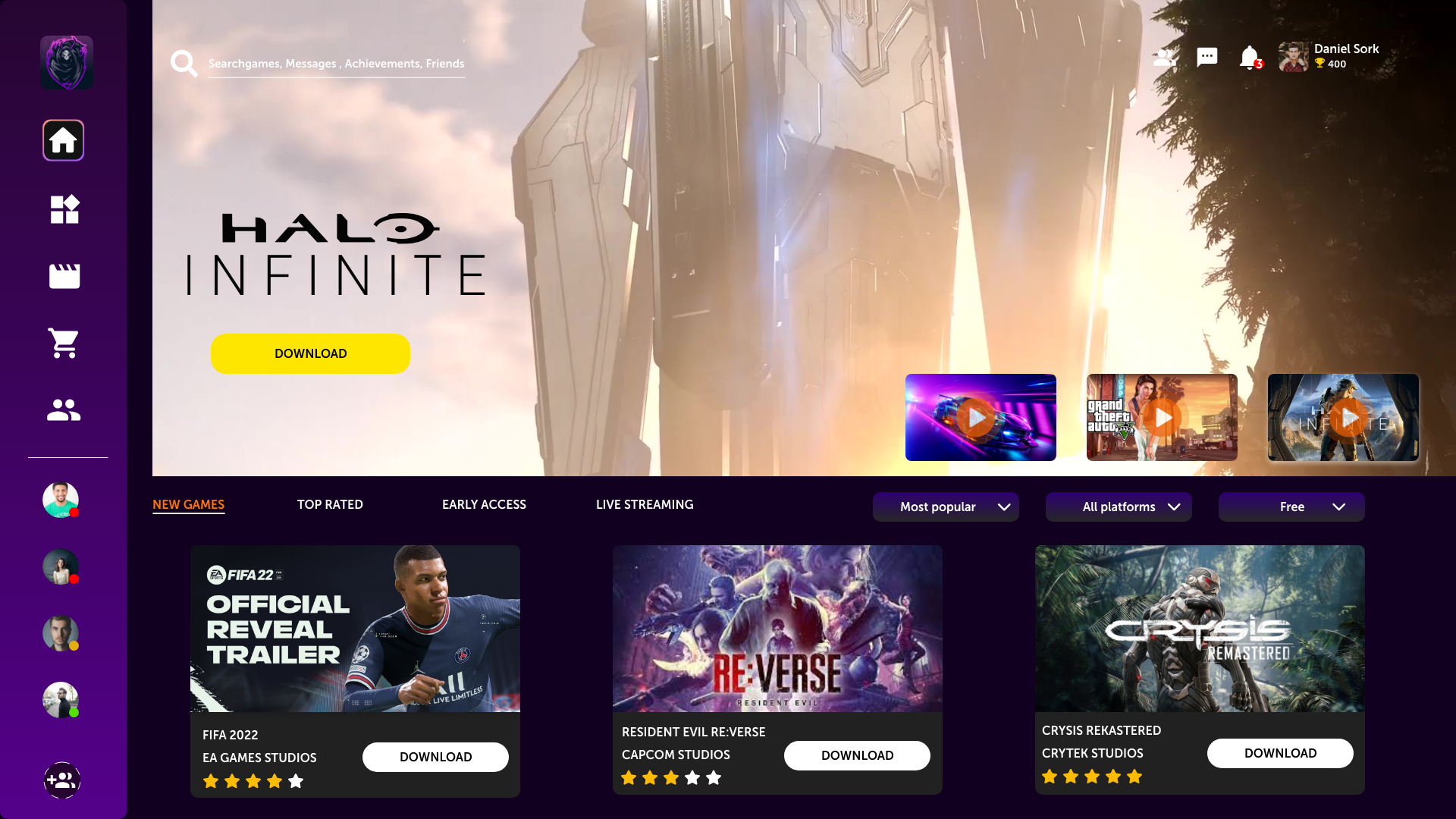Image resolution: width=1456 pixels, height=819 pixels.
Task: Download FIFA 2022 game
Action: tap(435, 757)
